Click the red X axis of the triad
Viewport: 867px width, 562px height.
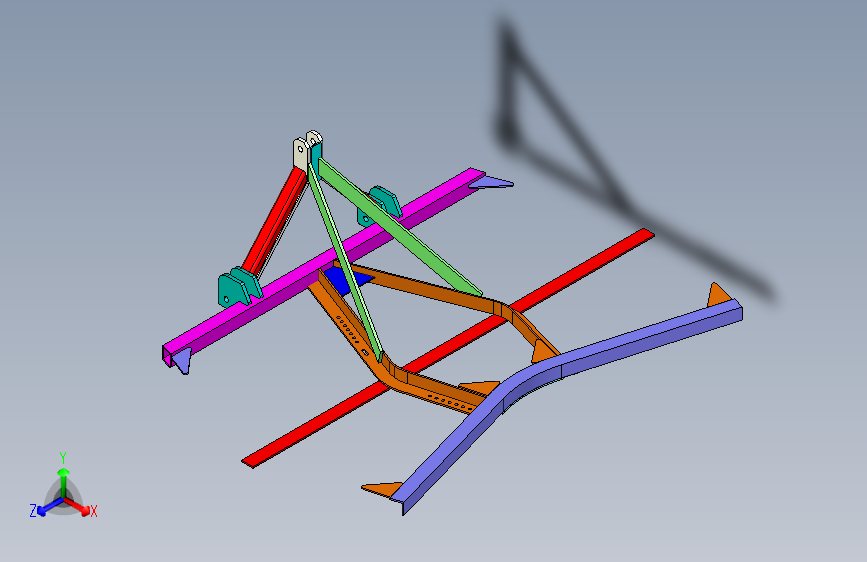pyautogui.click(x=78, y=506)
